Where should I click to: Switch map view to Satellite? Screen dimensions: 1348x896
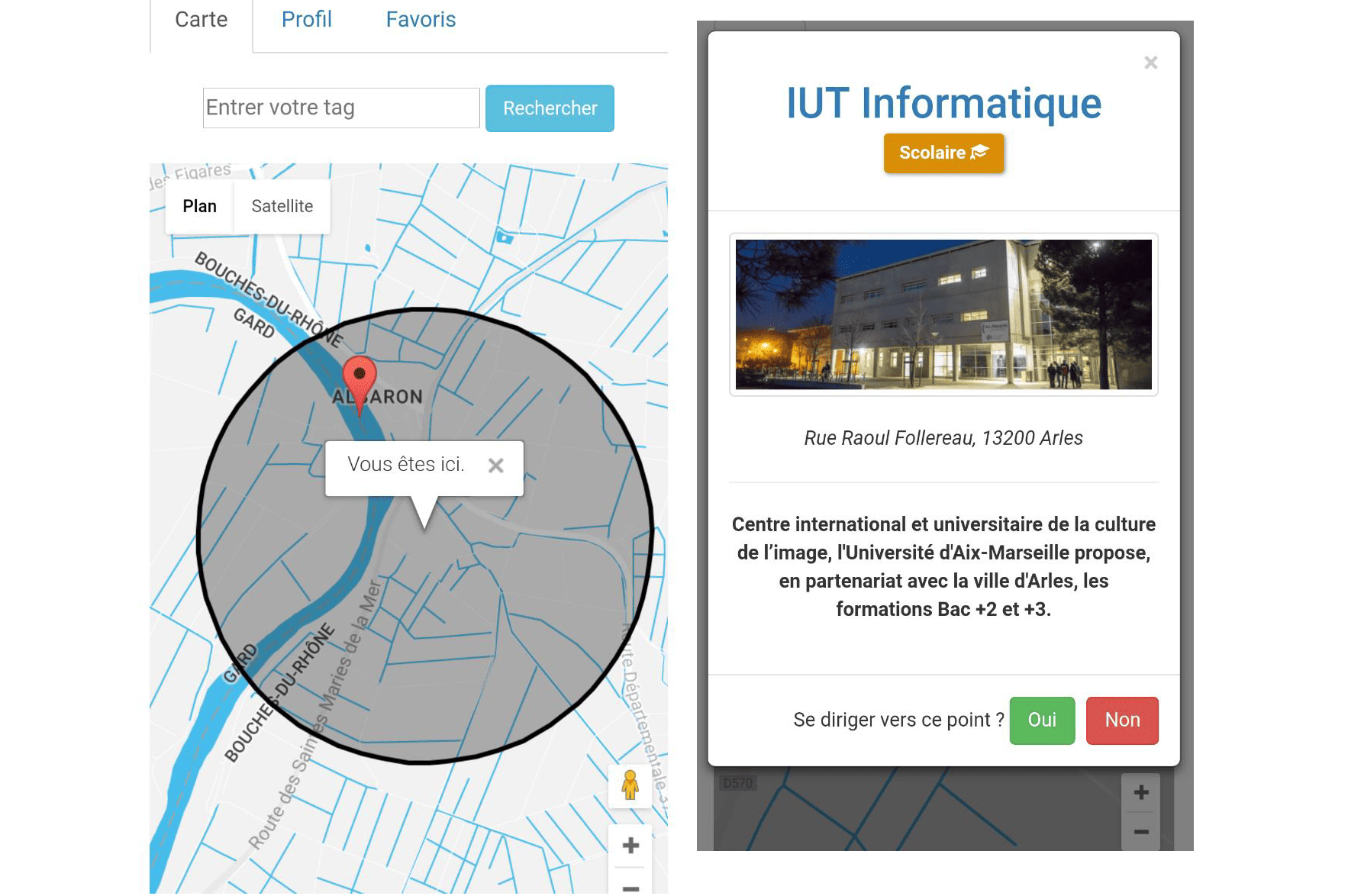282,206
